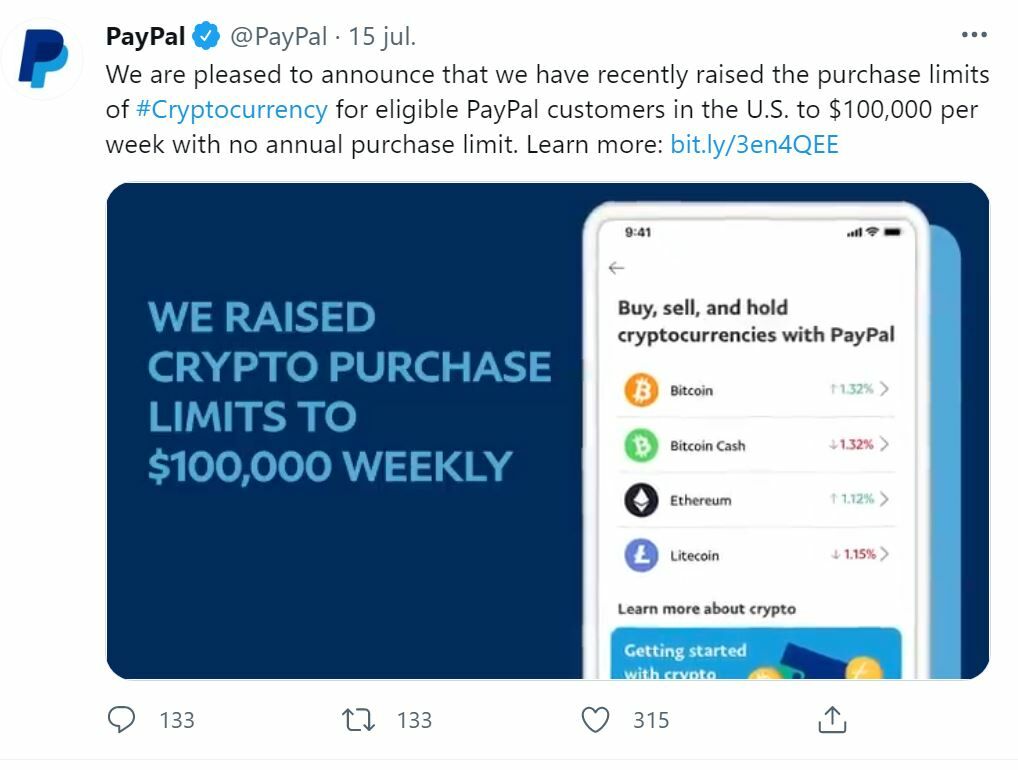Open the @PayPal handle

pos(279,37)
